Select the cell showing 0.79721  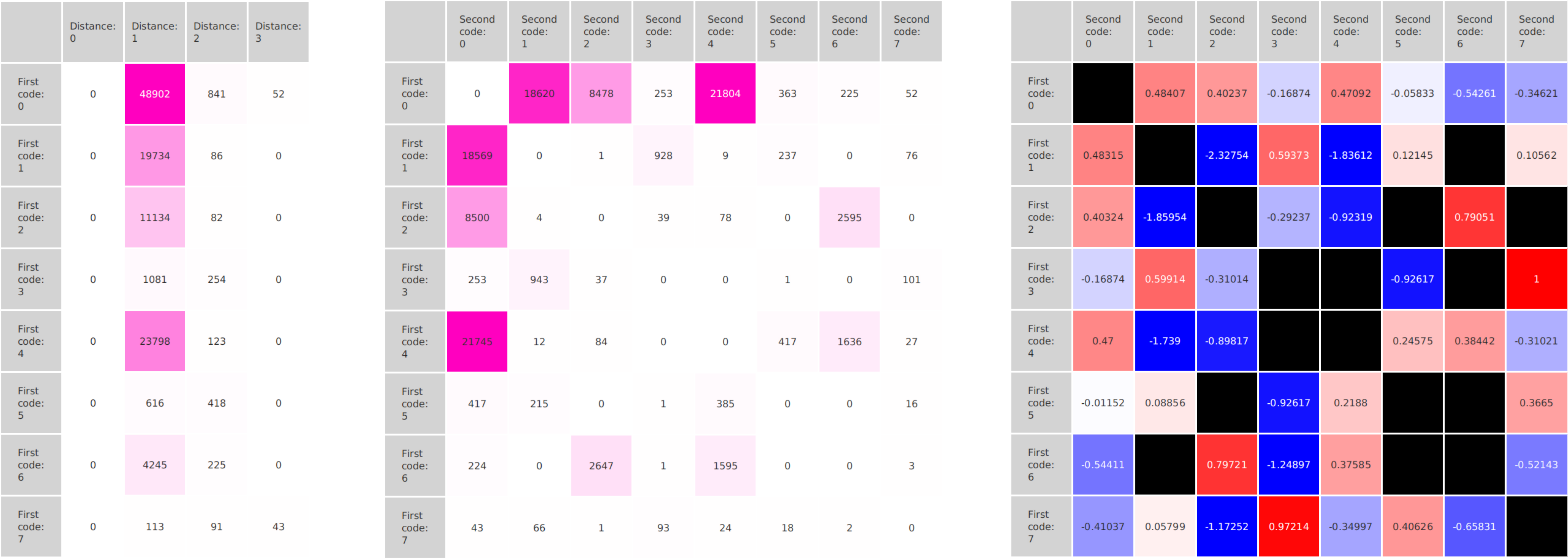(x=1227, y=465)
